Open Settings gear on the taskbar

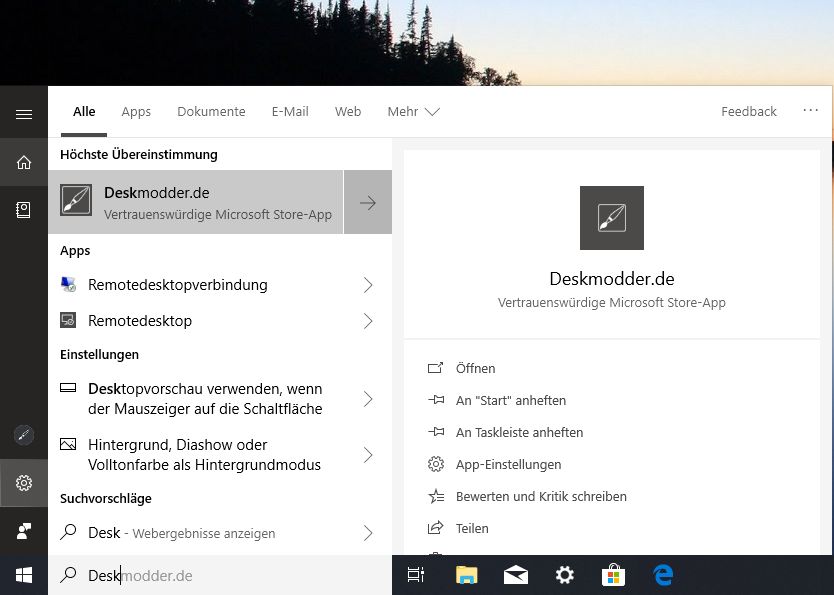click(564, 575)
